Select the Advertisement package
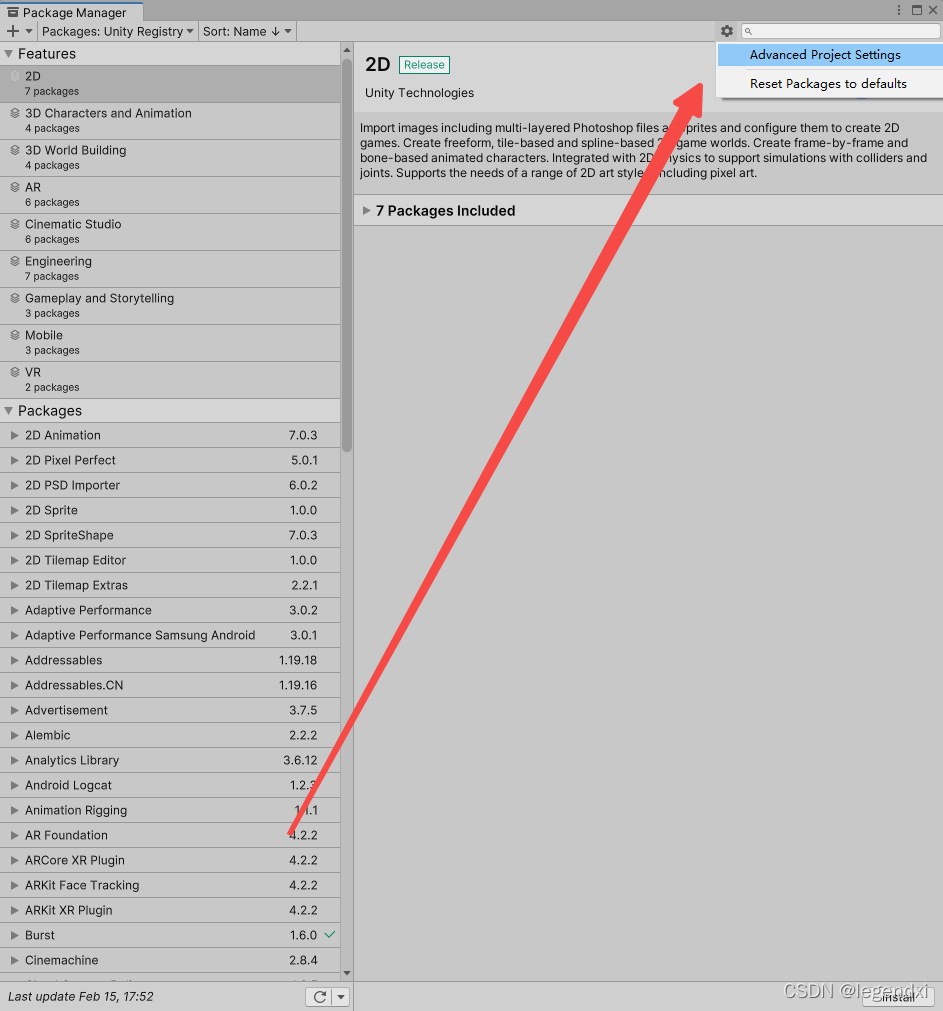The height and width of the screenshot is (1011, 943). point(170,710)
